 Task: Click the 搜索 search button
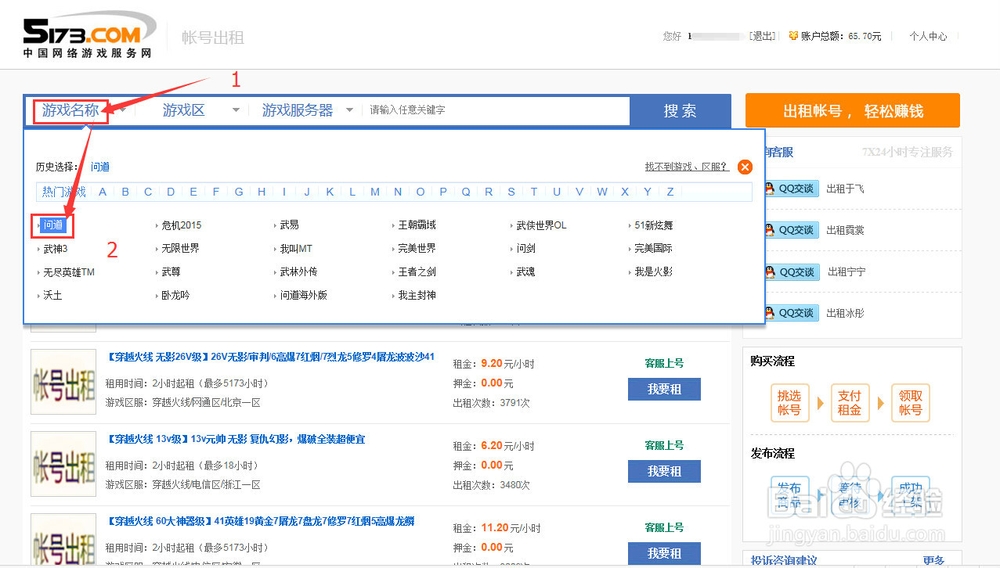click(680, 111)
